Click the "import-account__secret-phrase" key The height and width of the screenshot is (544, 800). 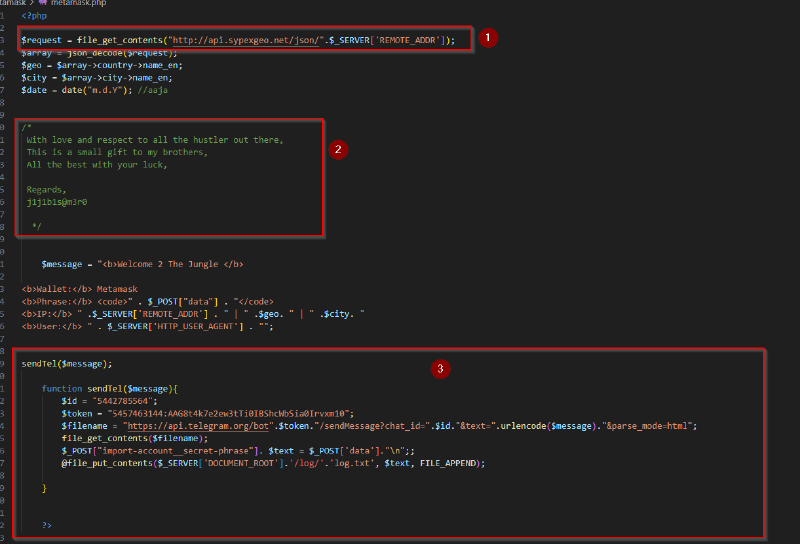pyautogui.click(x=176, y=451)
